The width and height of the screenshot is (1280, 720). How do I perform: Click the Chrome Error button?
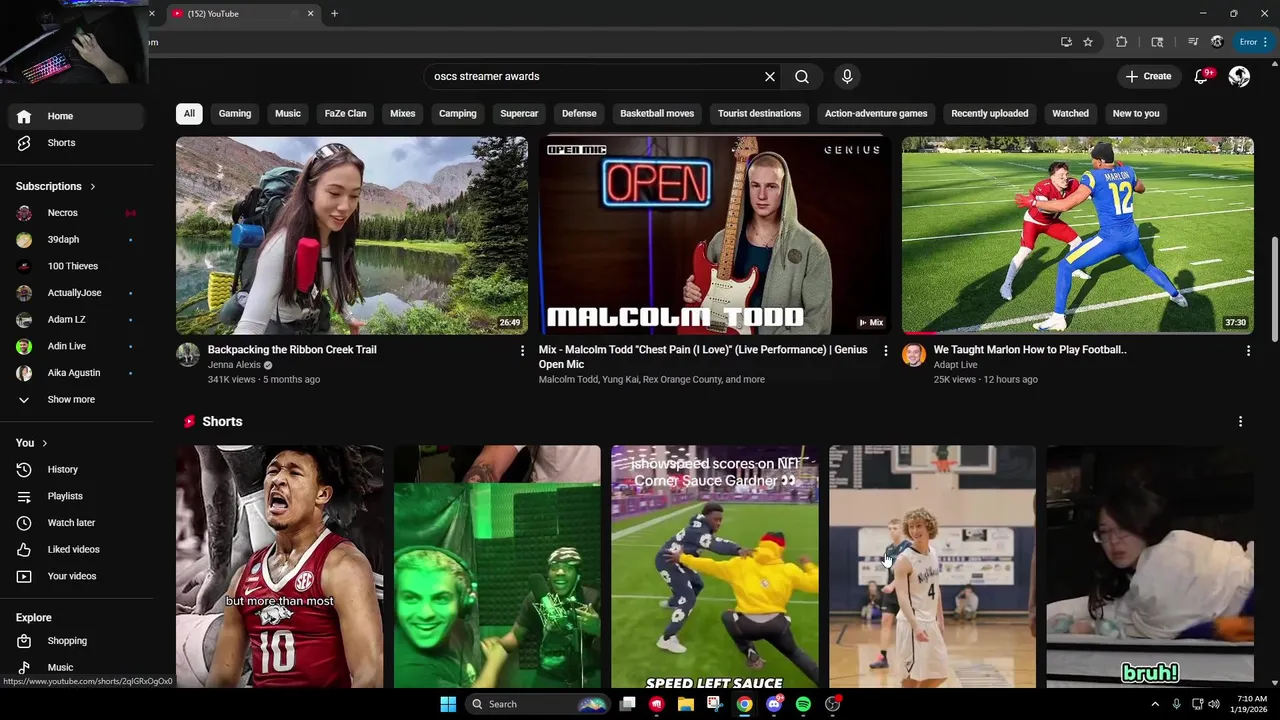pos(1254,42)
